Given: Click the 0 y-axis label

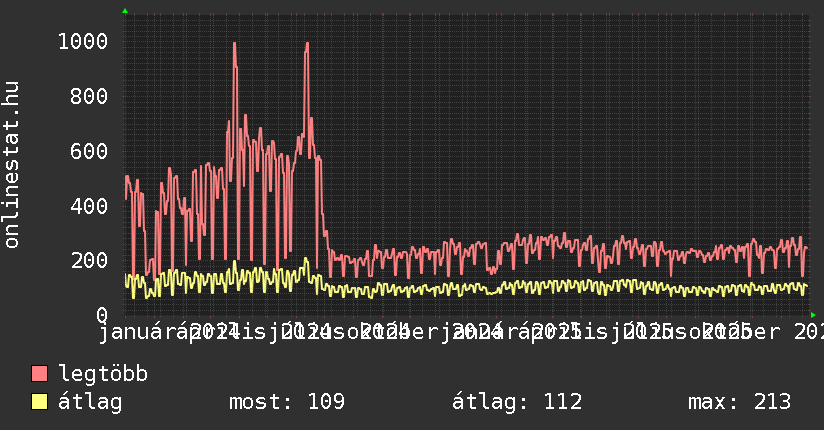Looking at the screenshot, I should [100, 314].
